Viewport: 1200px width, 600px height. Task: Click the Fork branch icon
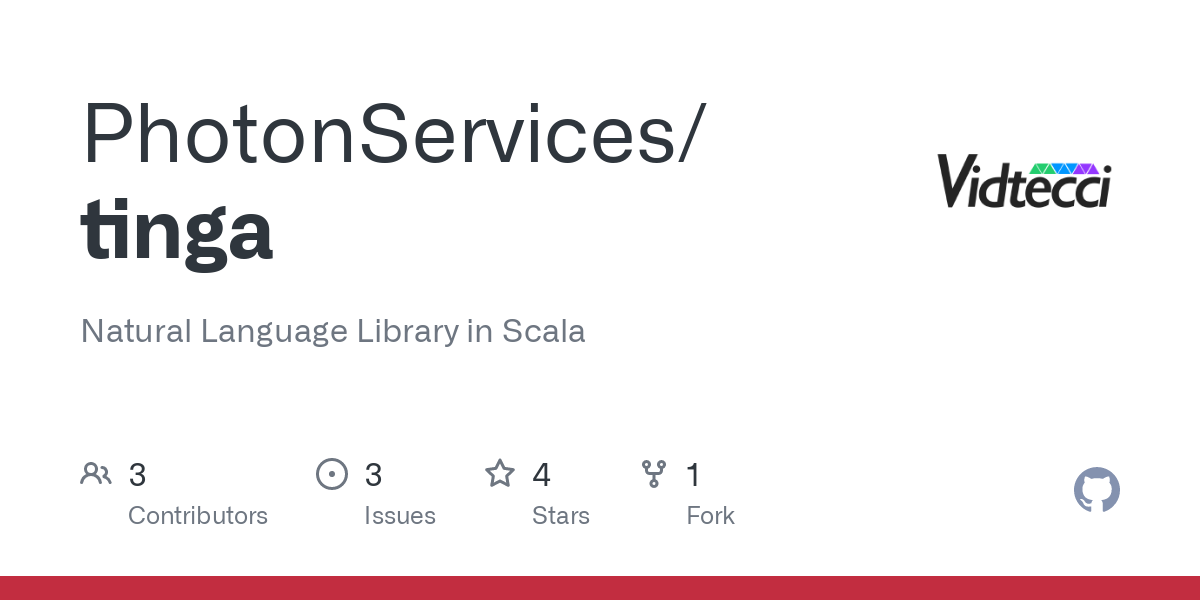click(654, 474)
